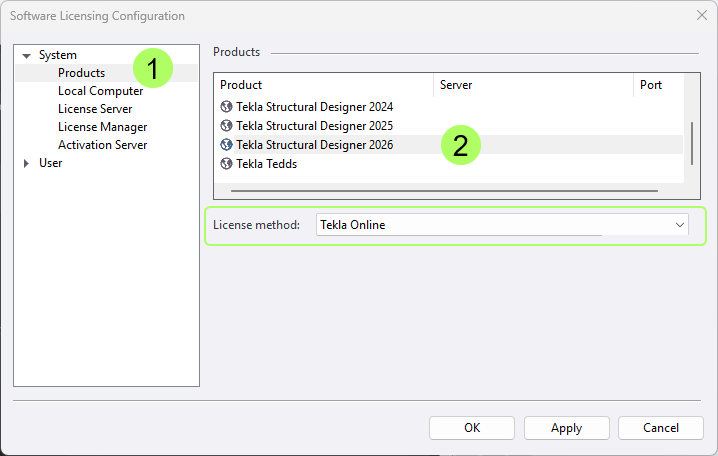Click the OK button
718x456 pixels.
pyautogui.click(x=472, y=428)
